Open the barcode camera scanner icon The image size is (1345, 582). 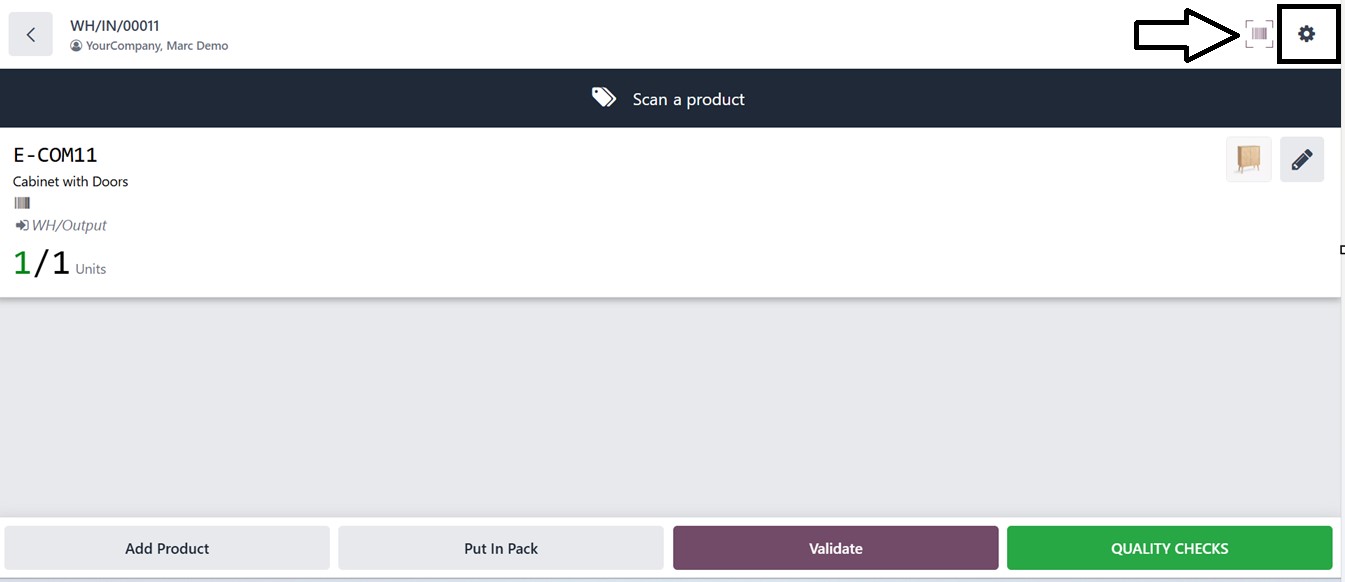coord(1259,34)
